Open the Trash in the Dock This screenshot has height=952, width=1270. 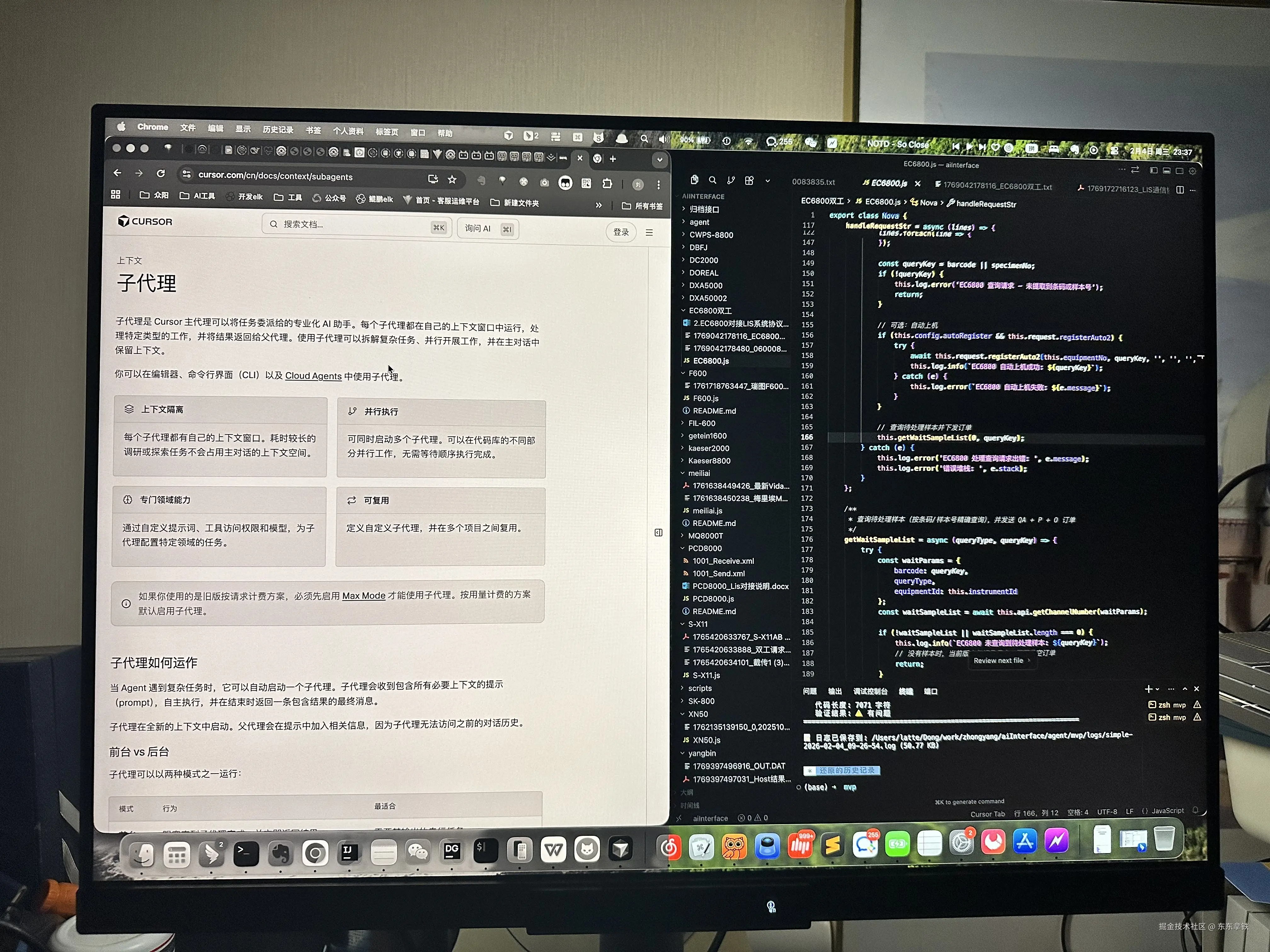click(1164, 839)
